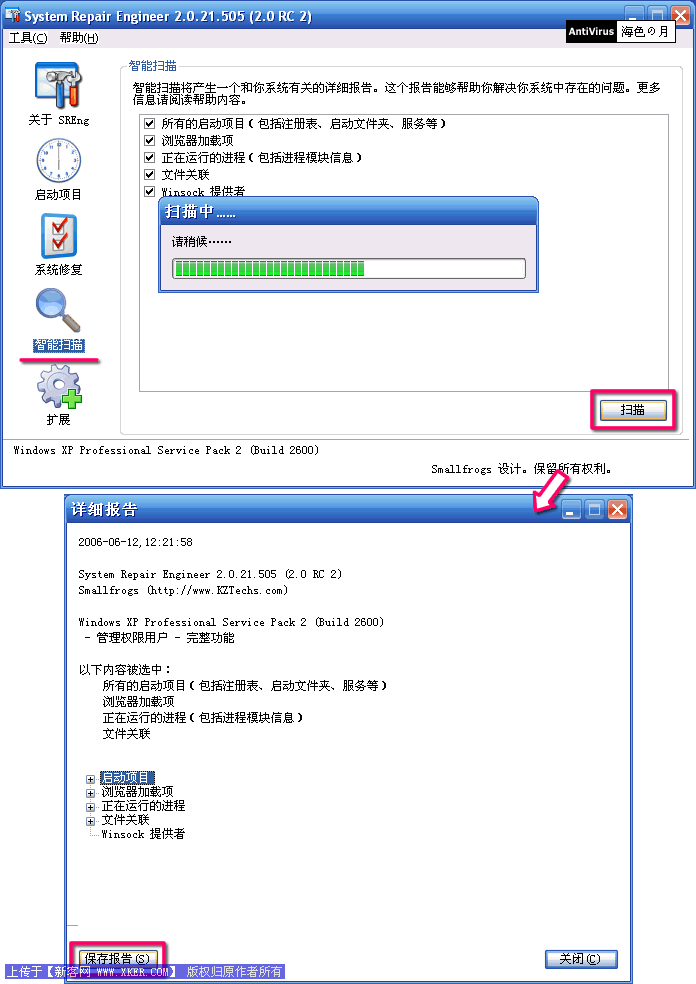Open the 帮助(H) menu
The height and width of the screenshot is (984, 696).
coord(79,38)
